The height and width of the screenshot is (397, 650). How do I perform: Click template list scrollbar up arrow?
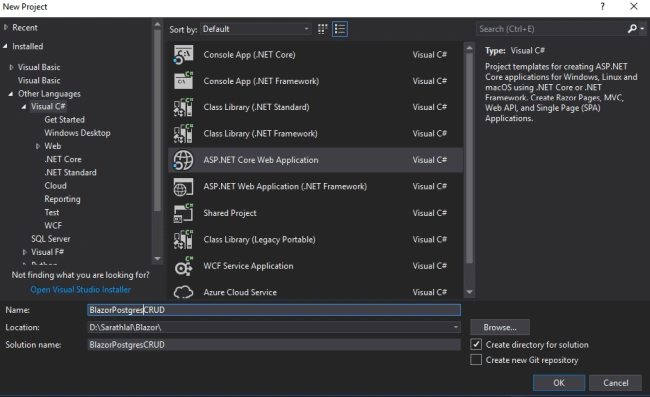[x=469, y=48]
